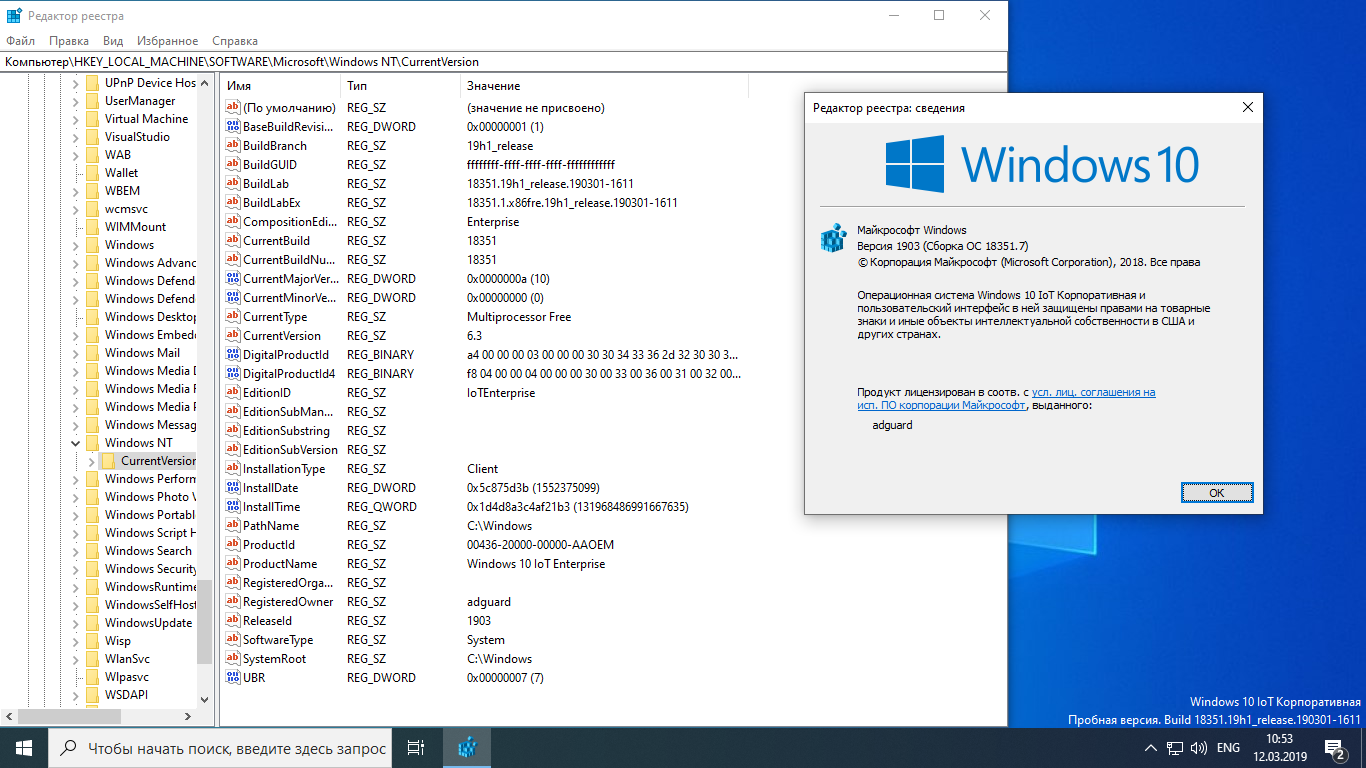This screenshot has height=768, width=1366.
Task: Switch the ENG input language indicator
Action: 1228,748
